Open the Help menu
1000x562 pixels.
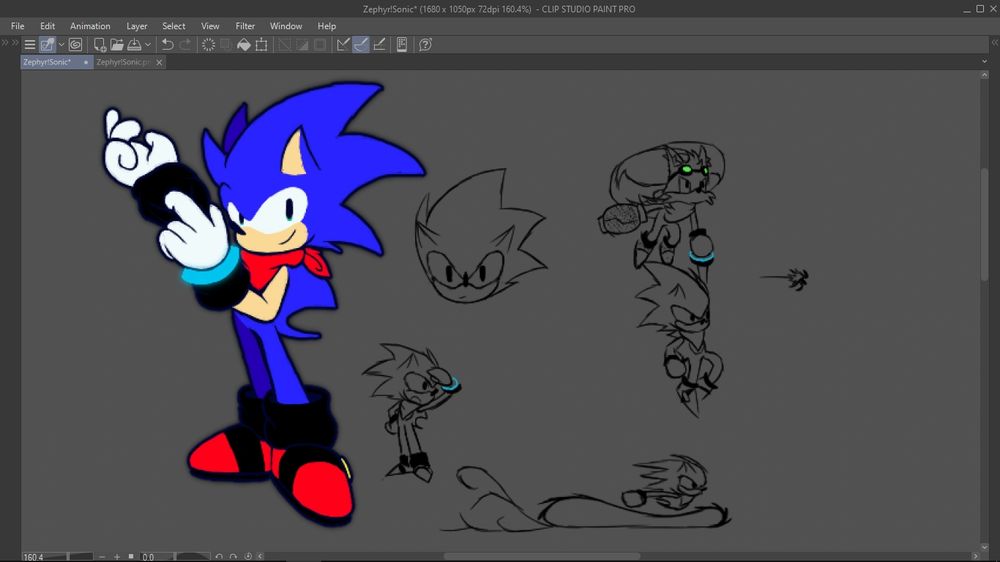[327, 26]
